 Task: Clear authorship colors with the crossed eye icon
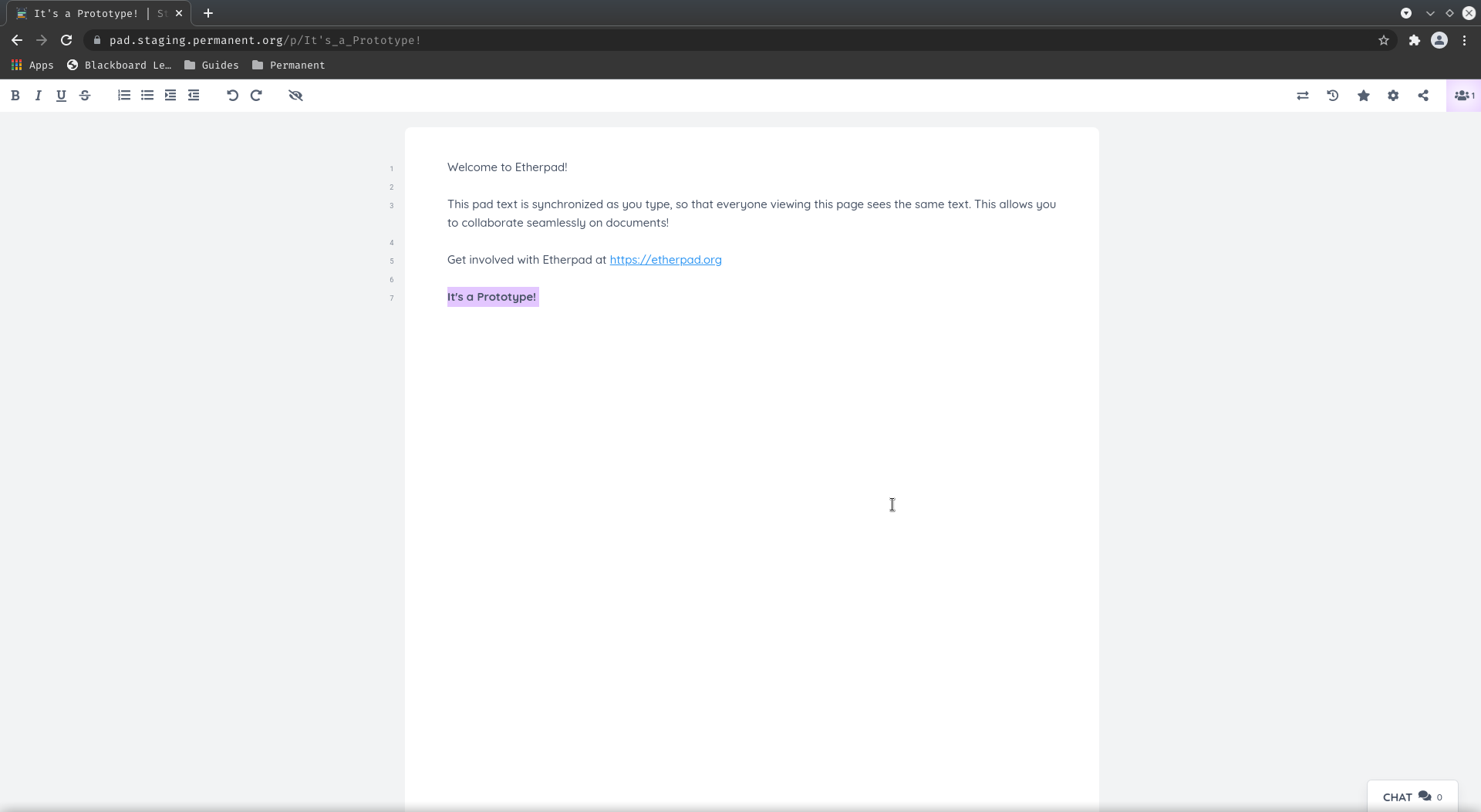[295, 96]
